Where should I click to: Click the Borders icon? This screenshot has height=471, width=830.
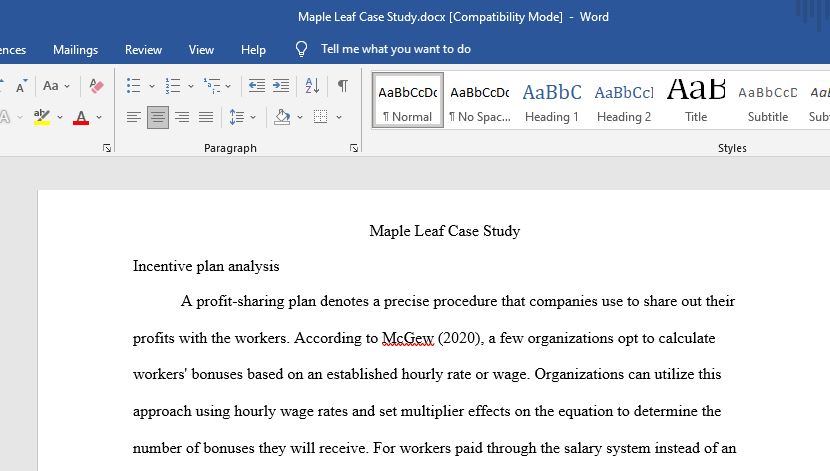click(320, 117)
